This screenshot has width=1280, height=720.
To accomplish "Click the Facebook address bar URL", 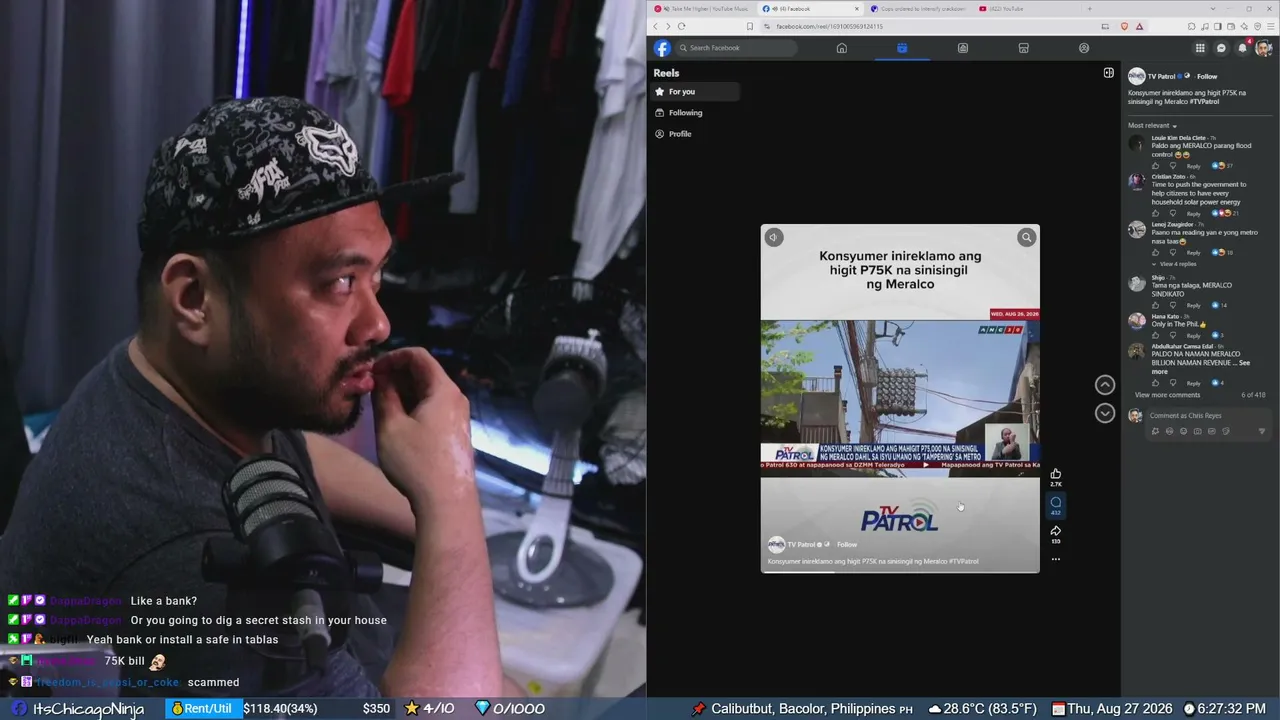I will (x=829, y=26).
